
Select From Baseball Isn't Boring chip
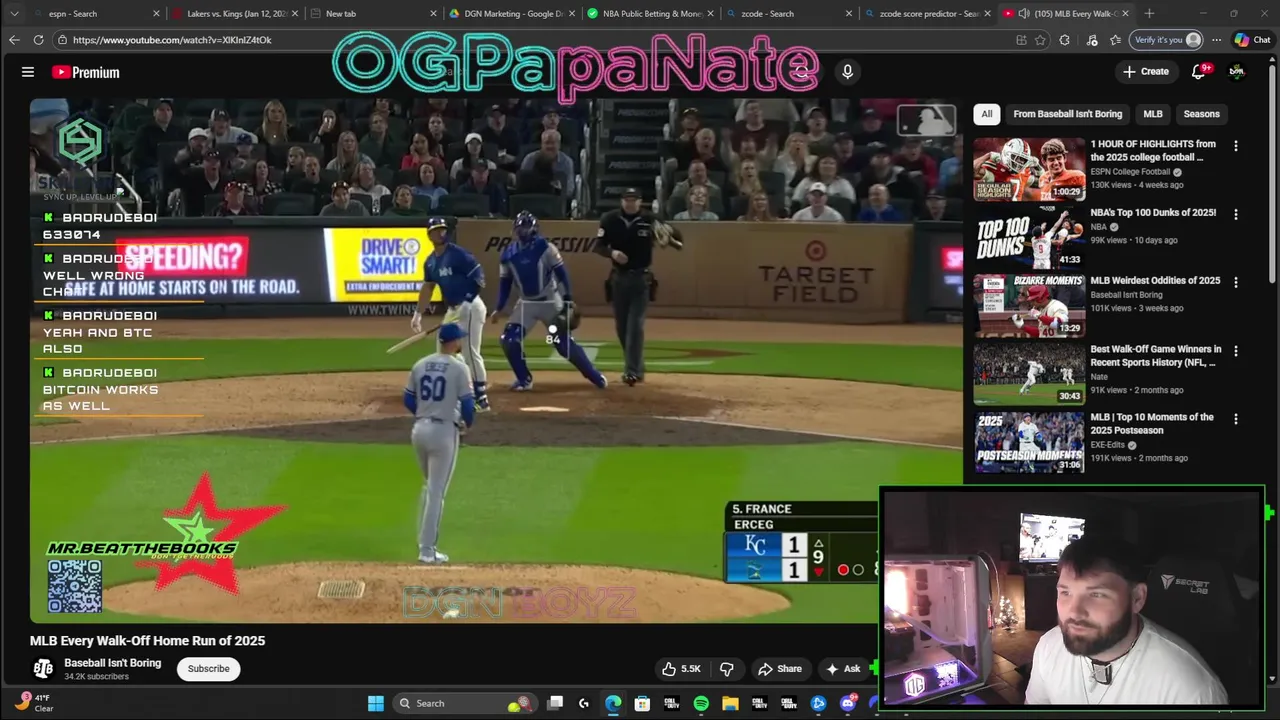pos(1067,114)
